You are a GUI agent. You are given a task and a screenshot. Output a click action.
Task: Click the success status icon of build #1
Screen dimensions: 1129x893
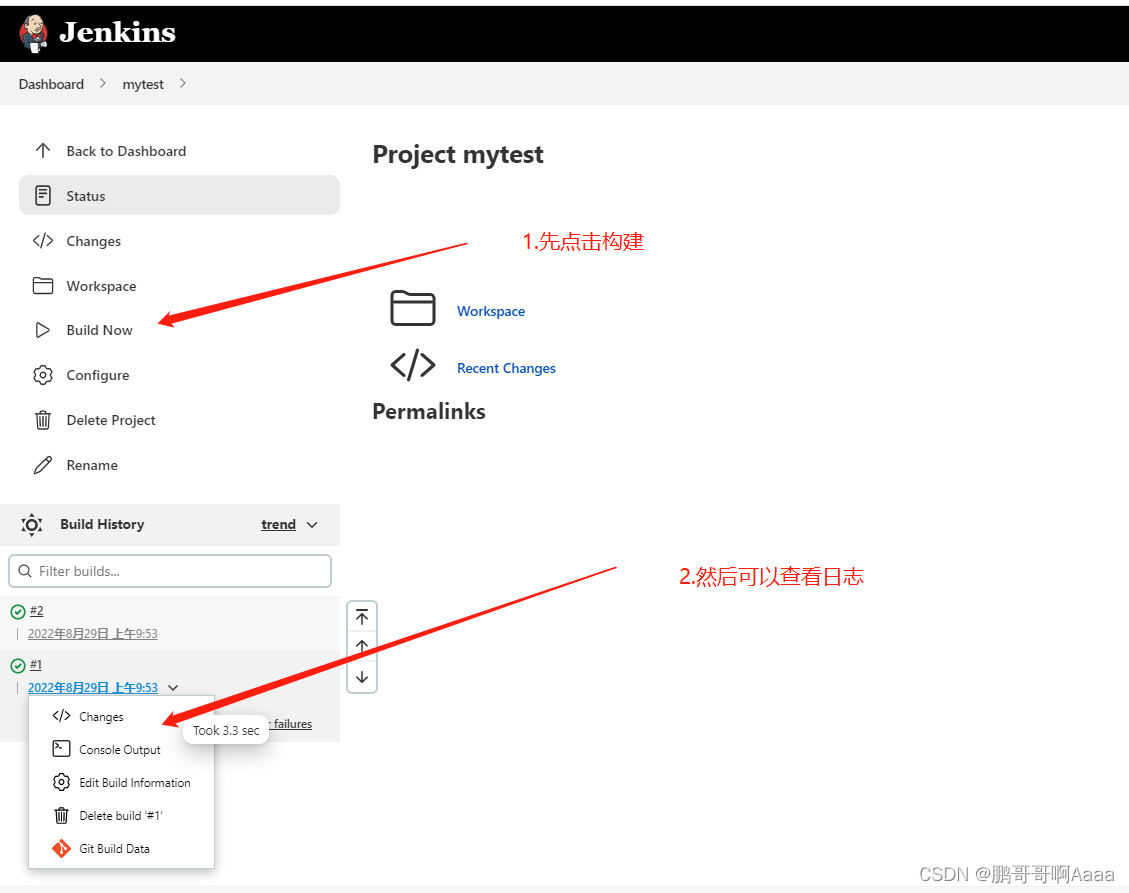pyautogui.click(x=18, y=666)
